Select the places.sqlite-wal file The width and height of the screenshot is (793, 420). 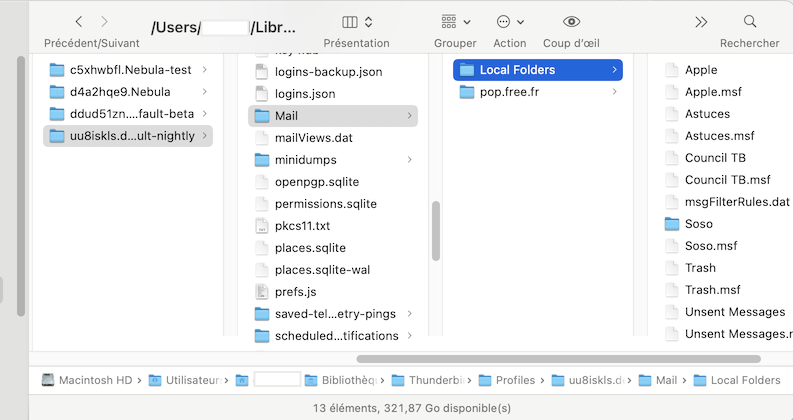coord(333,270)
